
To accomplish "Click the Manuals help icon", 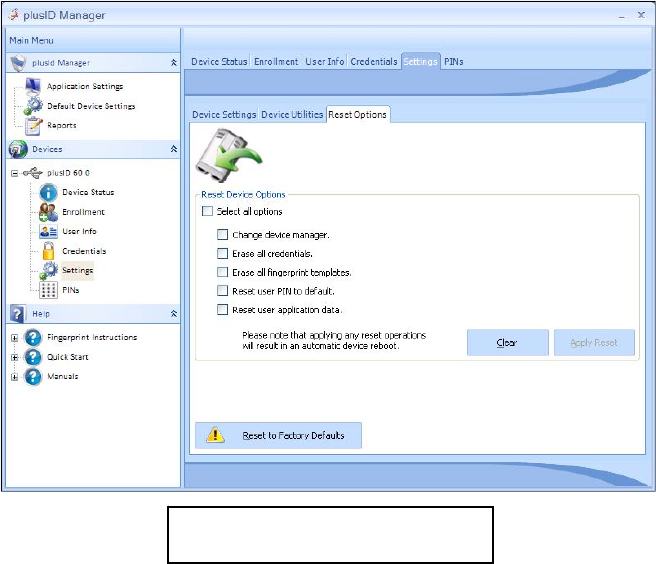I will pos(33,377).
